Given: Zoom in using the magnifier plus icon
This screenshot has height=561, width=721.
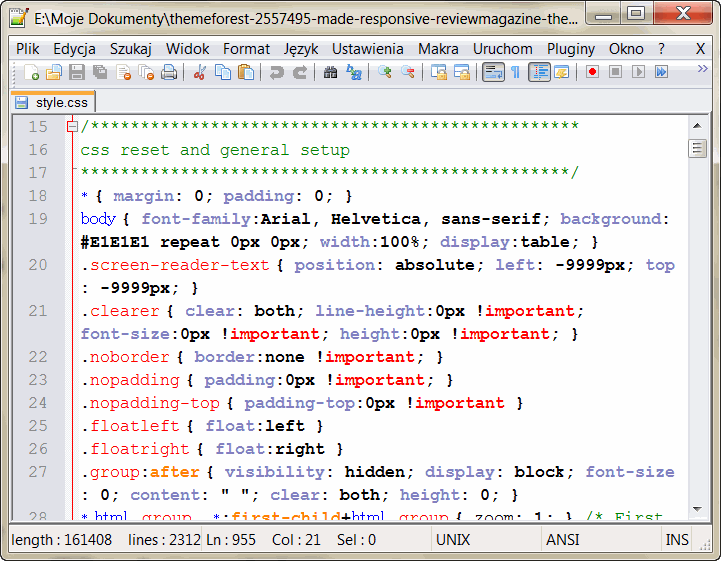Looking at the screenshot, I should click(x=385, y=72).
